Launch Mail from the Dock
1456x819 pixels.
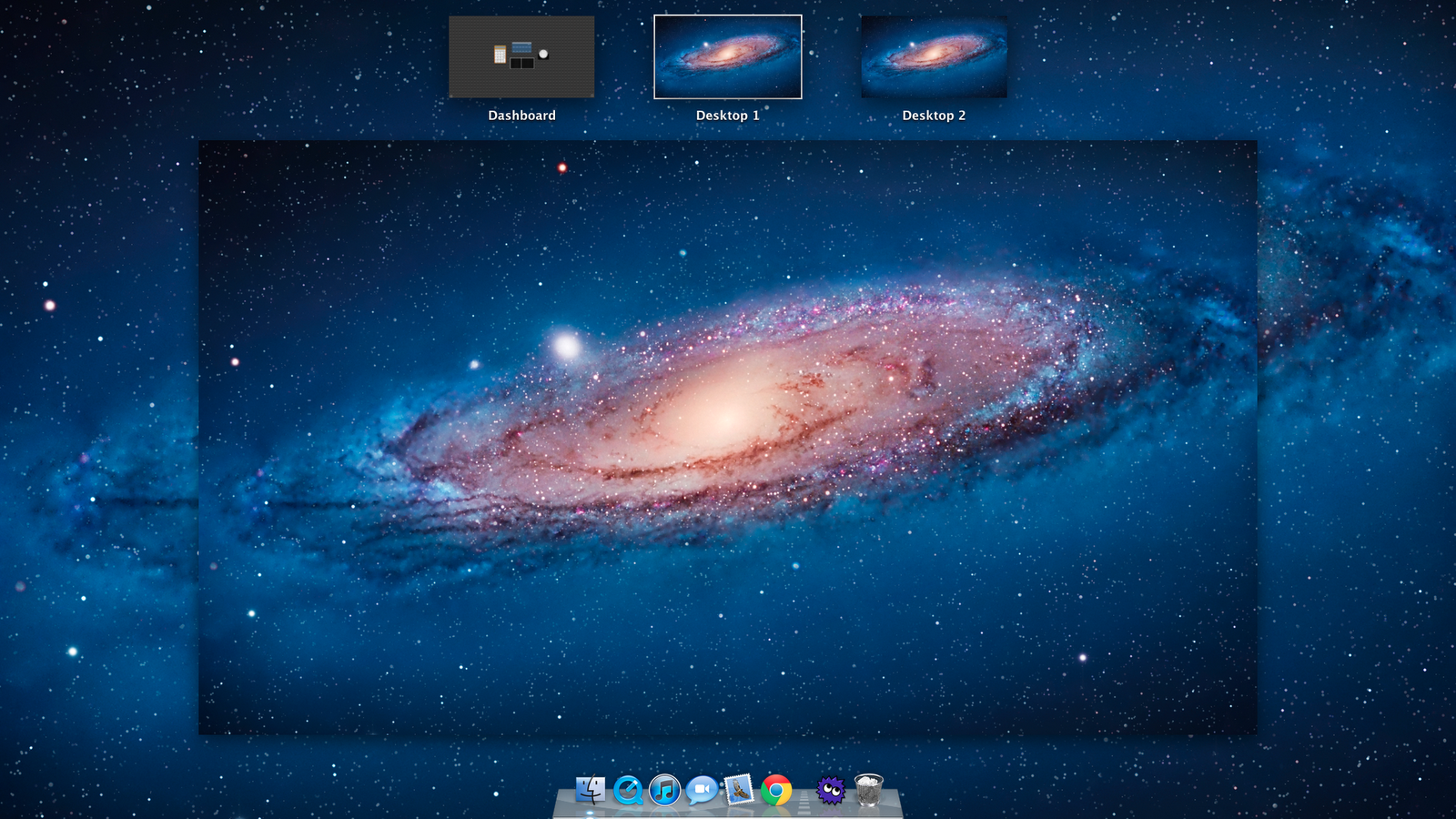739,789
